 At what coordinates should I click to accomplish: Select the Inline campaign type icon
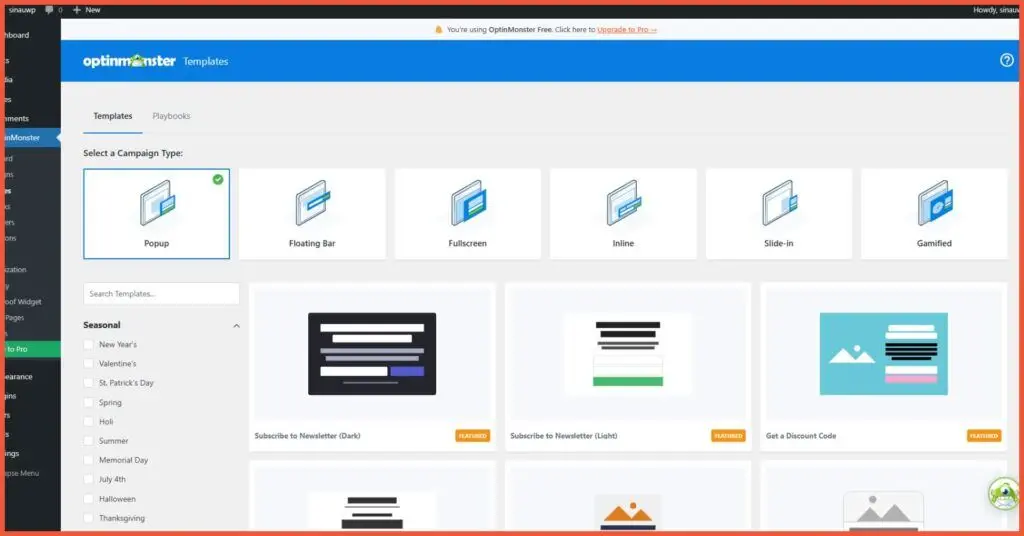point(623,205)
